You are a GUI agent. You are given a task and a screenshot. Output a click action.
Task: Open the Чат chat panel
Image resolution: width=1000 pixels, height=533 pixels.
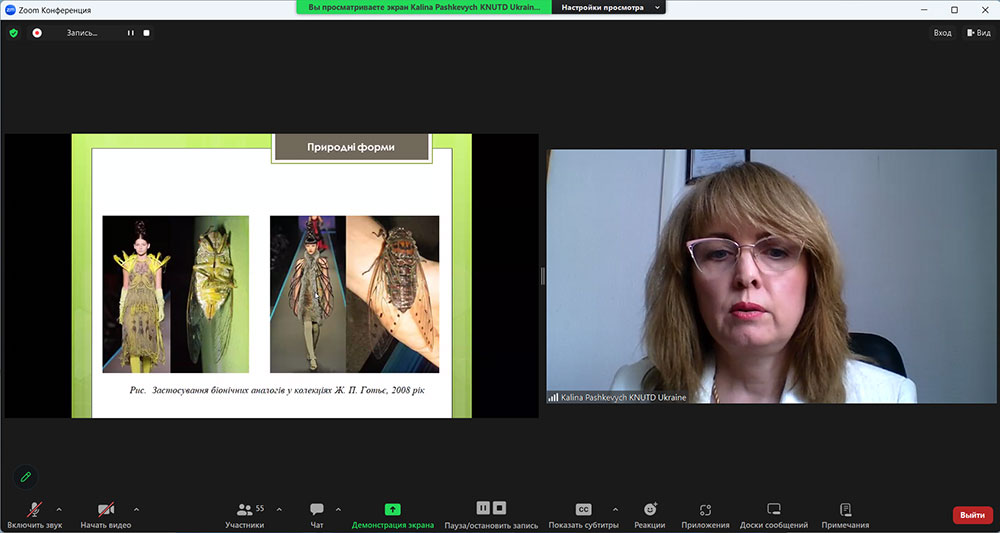[317, 516]
